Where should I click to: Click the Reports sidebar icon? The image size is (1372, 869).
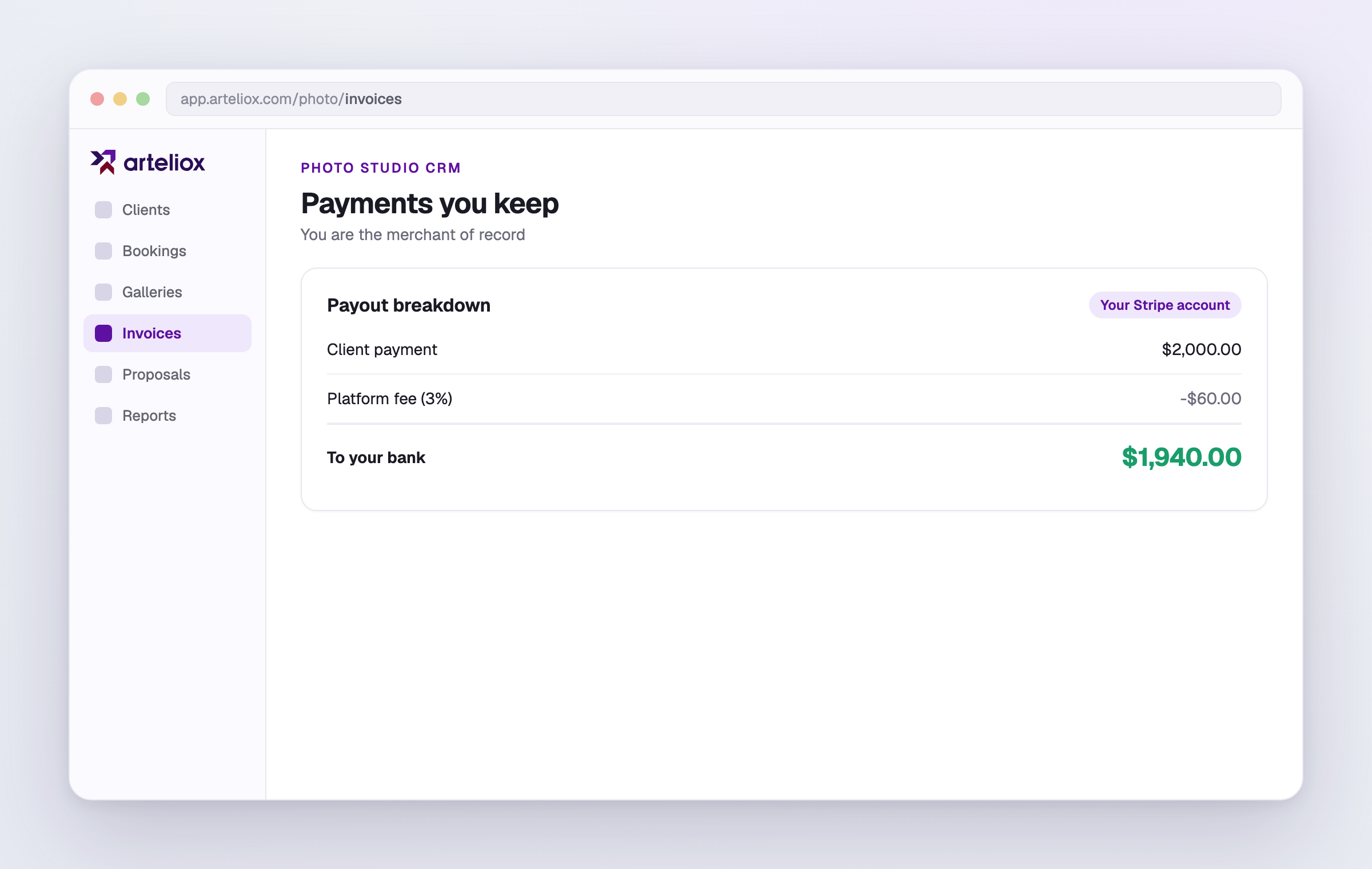coord(103,416)
